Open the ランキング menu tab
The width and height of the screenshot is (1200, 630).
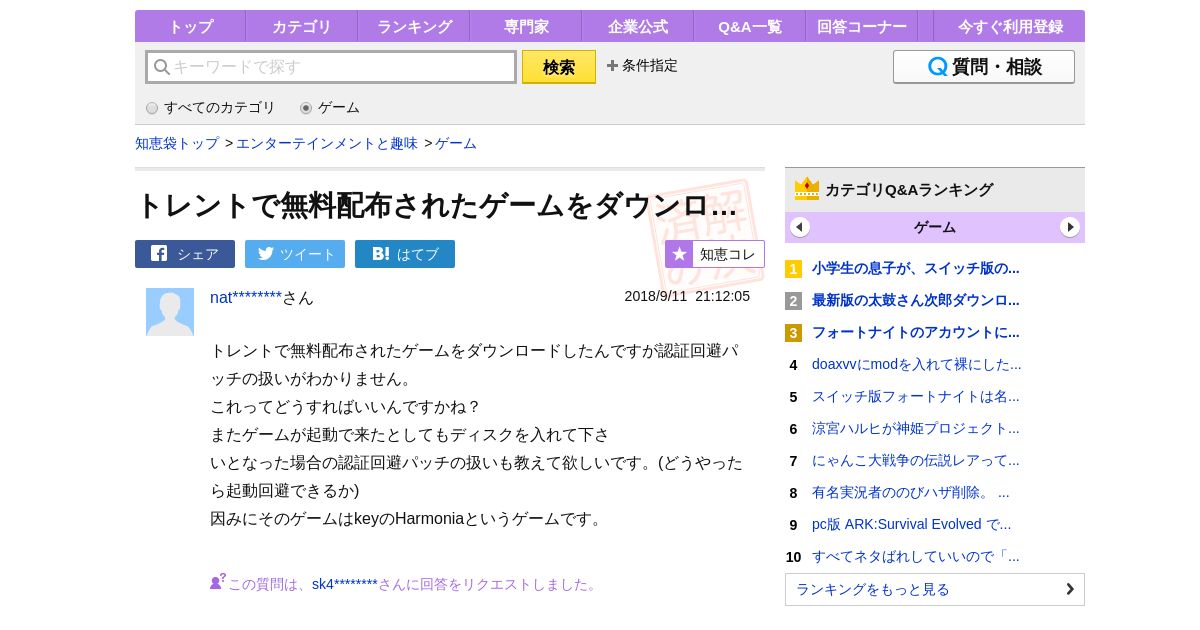(414, 26)
